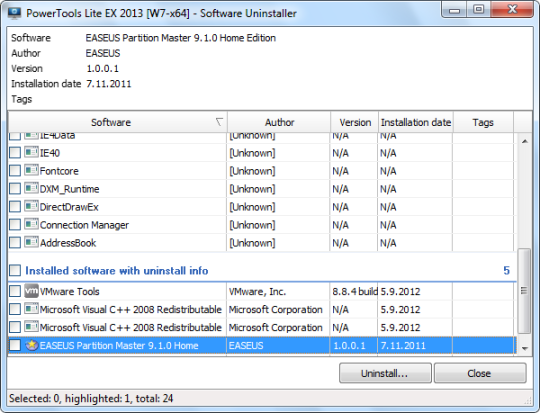The width and height of the screenshot is (540, 413).
Task: Sort by the Tags column header
Action: 483,122
